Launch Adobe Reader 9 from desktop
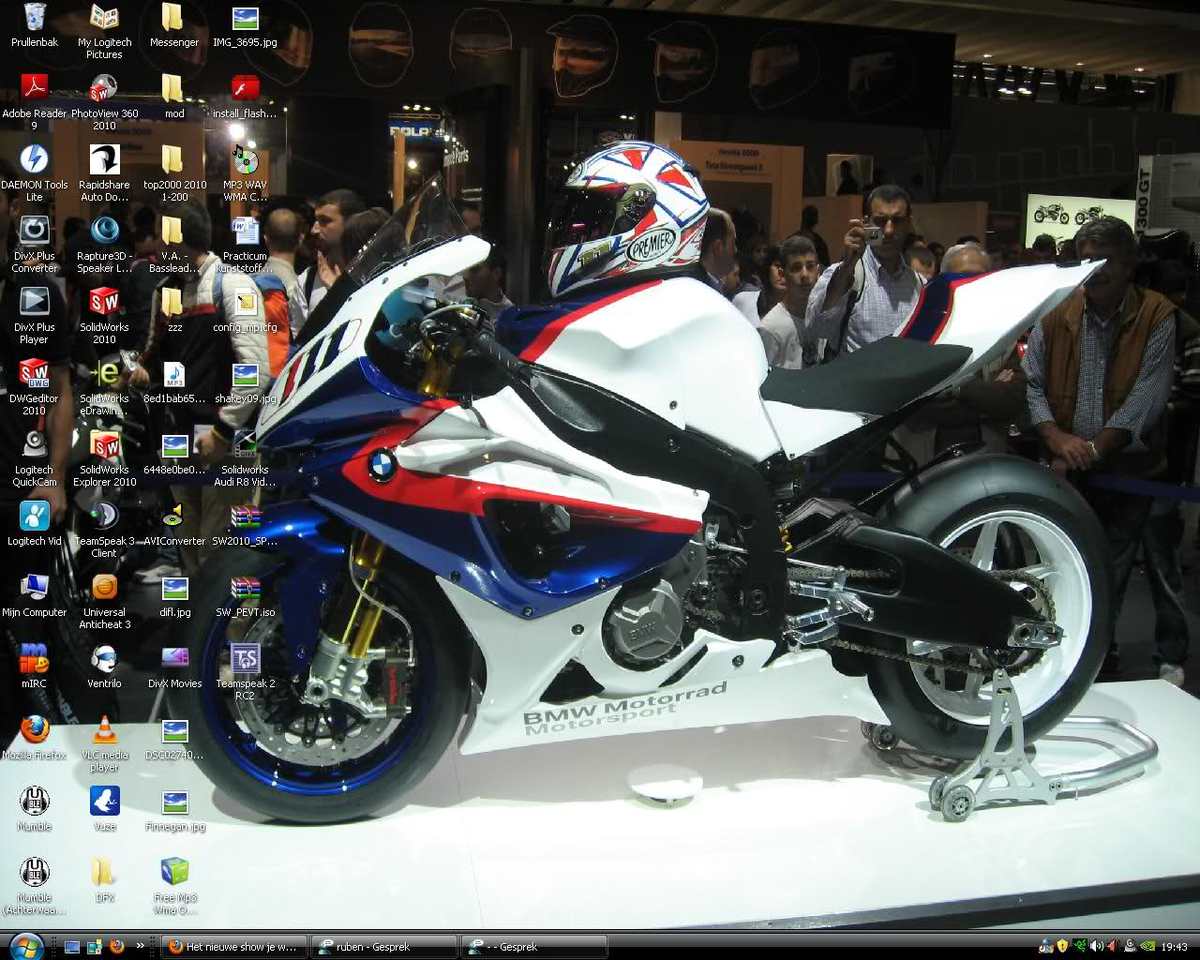 click(x=34, y=89)
